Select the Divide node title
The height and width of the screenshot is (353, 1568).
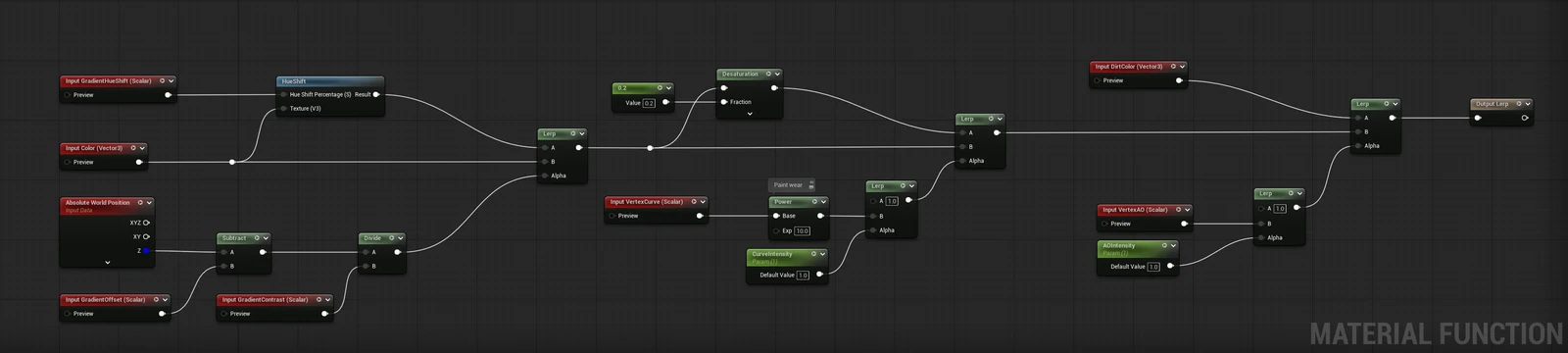(x=372, y=238)
